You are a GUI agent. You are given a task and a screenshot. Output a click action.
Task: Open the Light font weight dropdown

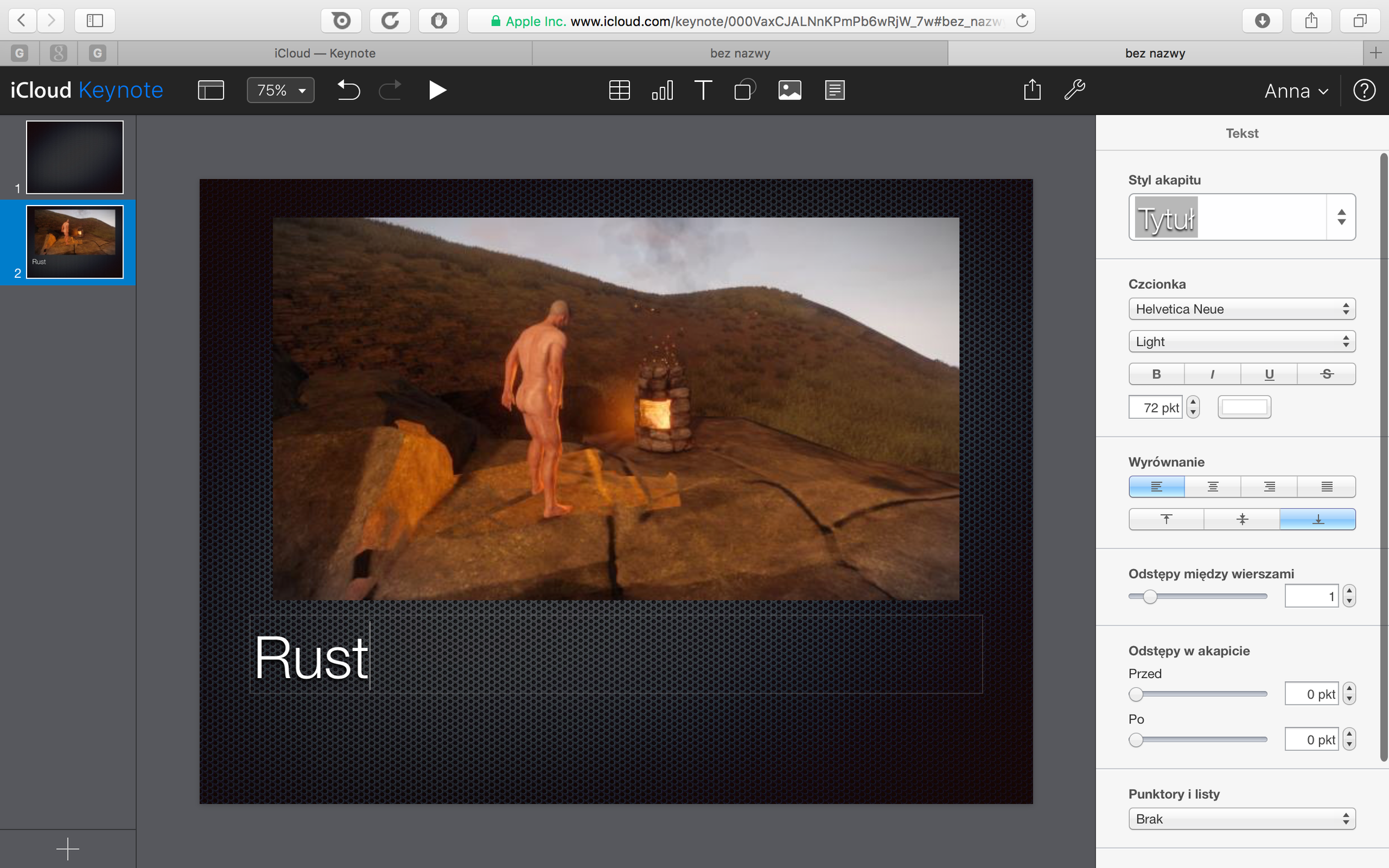1242,342
